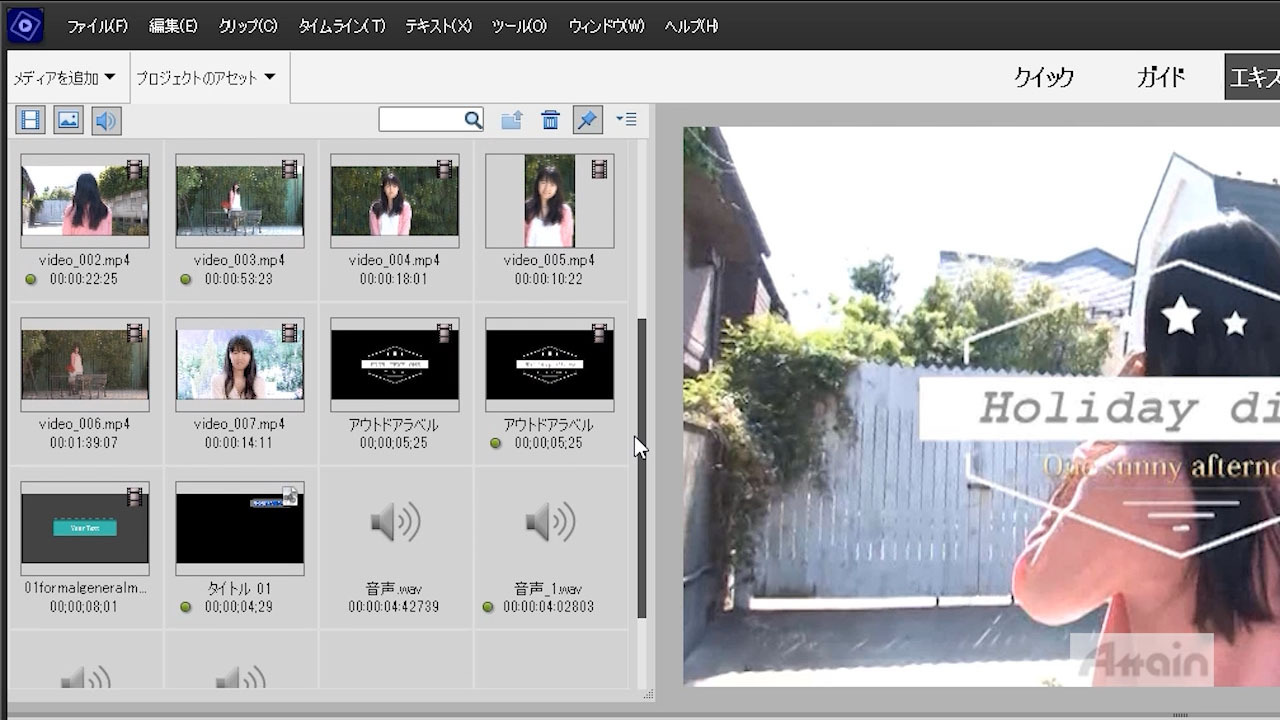Select the video_003.mp4 thumbnail
This screenshot has width=1280, height=720.
[x=240, y=200]
